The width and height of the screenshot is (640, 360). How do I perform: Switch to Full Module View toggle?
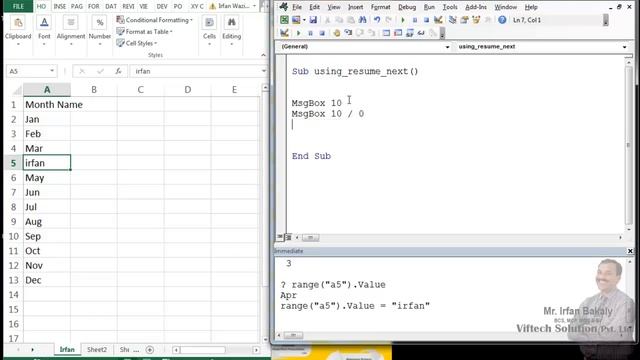click(x=288, y=237)
